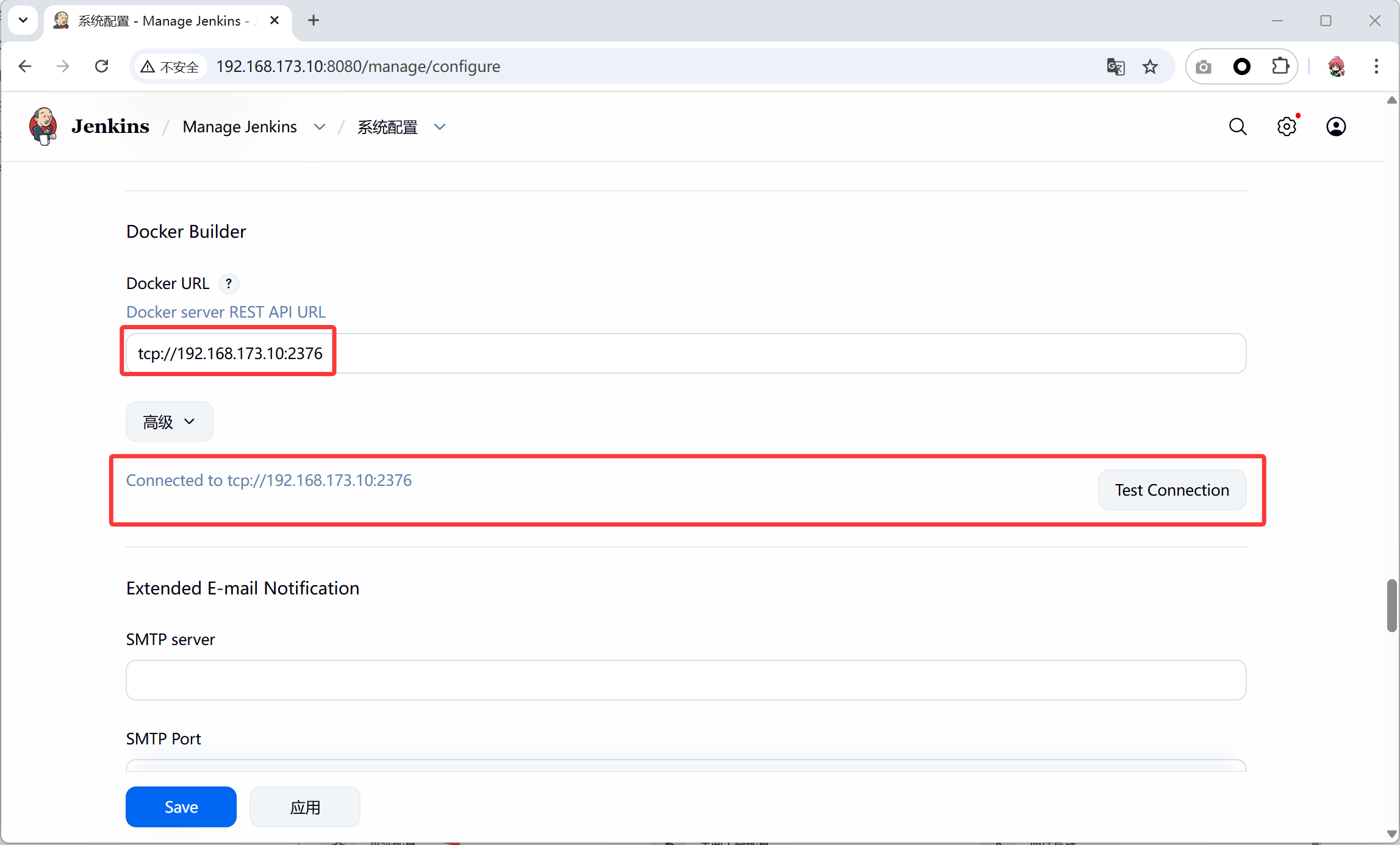Open the tab search dropdown arrow
This screenshot has width=1400, height=845.
[23, 20]
